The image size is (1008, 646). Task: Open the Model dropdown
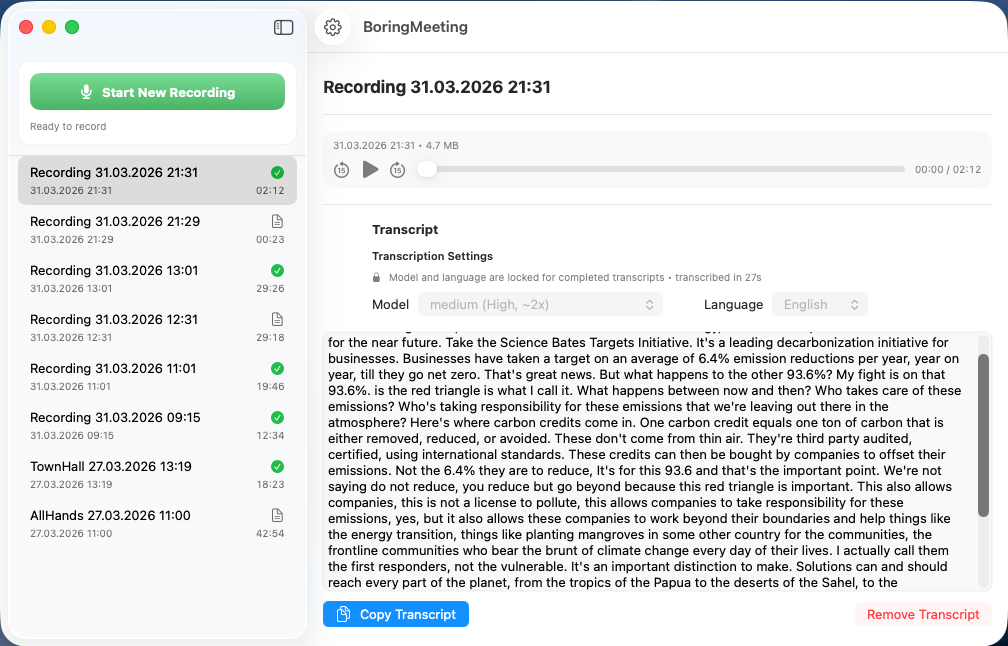coord(539,304)
